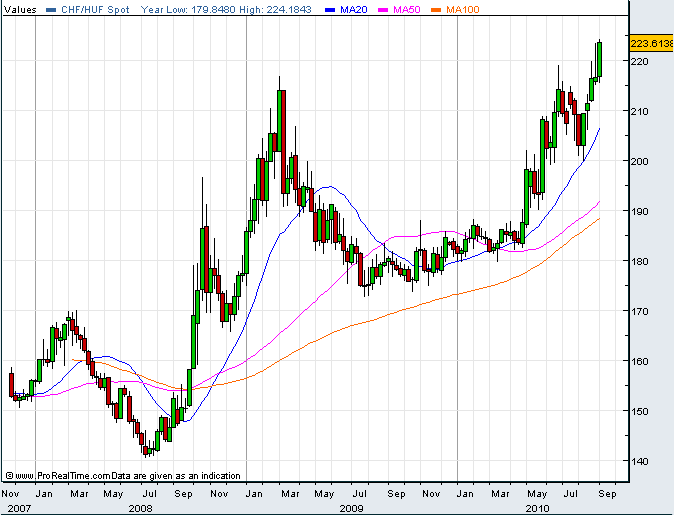Click the 'High: 224.1843' value
The width and height of the screenshot is (674, 515).
275,9
